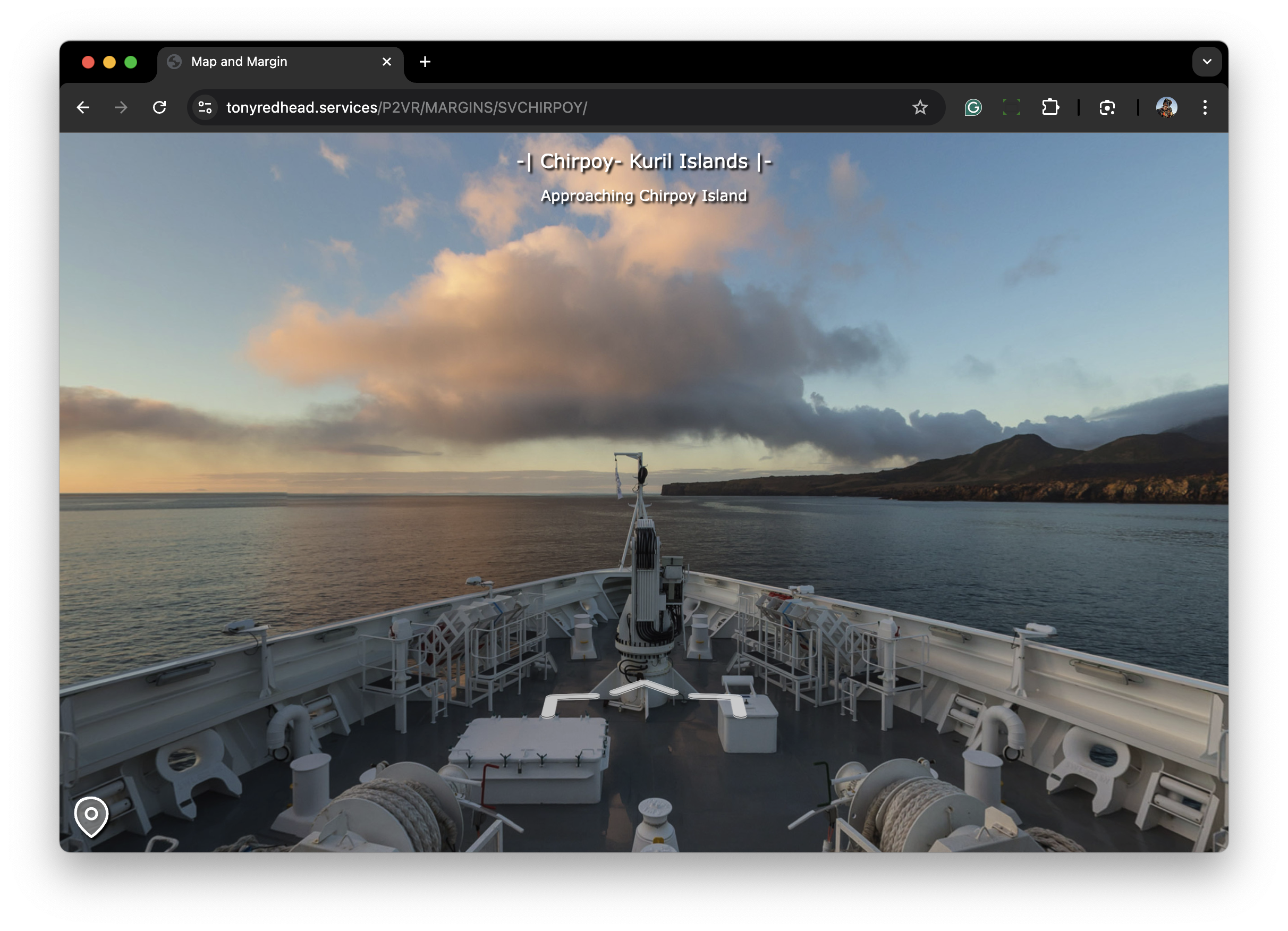View site information for tonyredhead.services
1288x931 pixels.
[205, 107]
